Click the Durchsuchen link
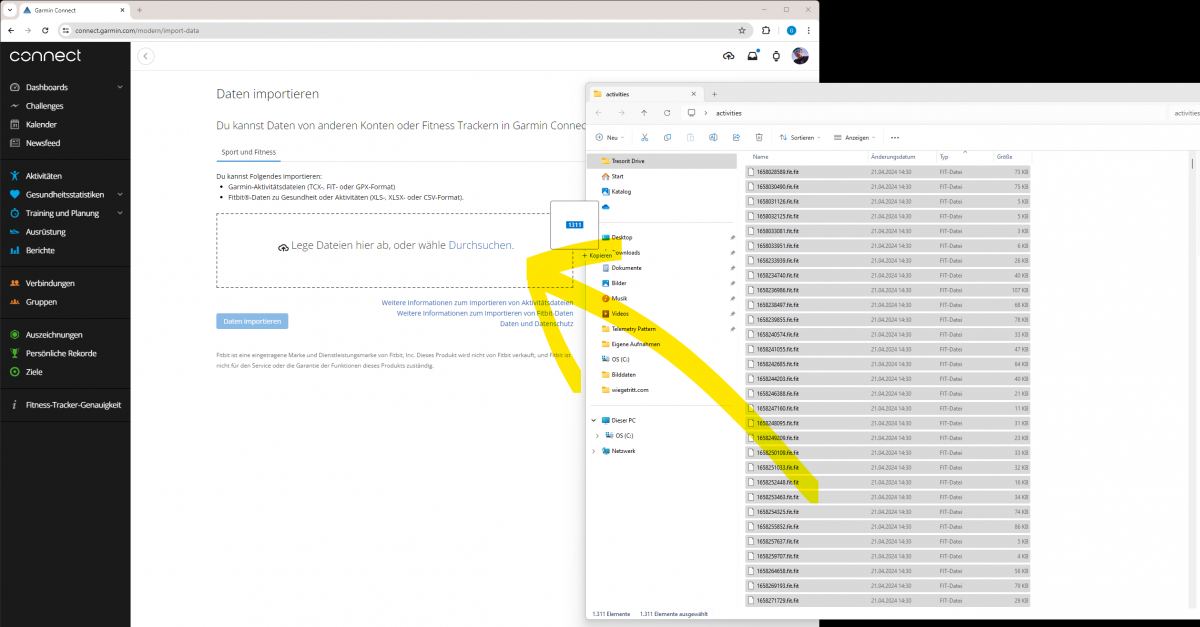The width and height of the screenshot is (1200, 627). pos(480,245)
